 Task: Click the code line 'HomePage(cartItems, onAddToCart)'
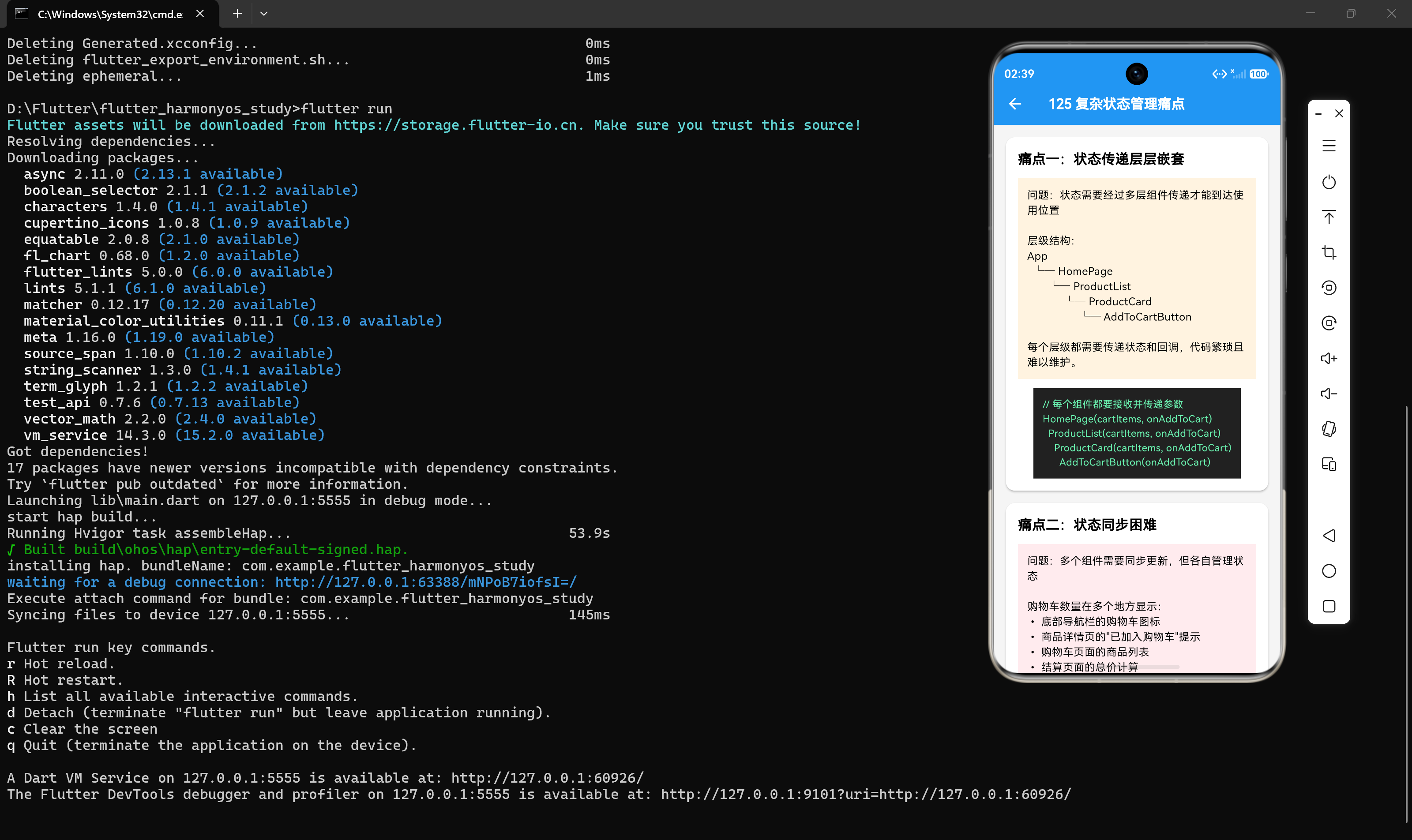tap(1127, 419)
